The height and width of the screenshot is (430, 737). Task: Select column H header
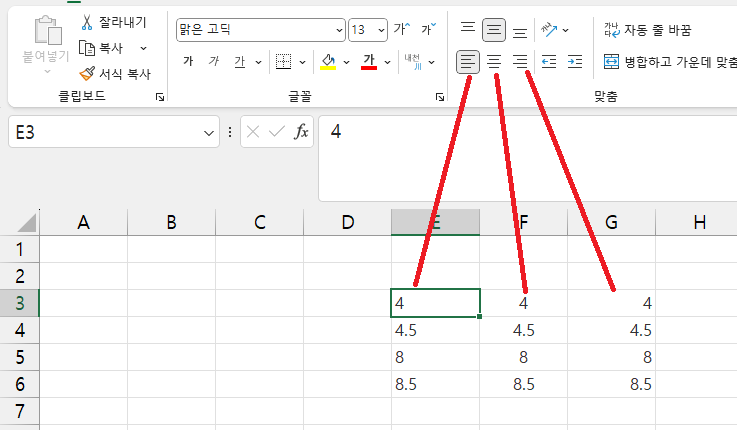(696, 222)
